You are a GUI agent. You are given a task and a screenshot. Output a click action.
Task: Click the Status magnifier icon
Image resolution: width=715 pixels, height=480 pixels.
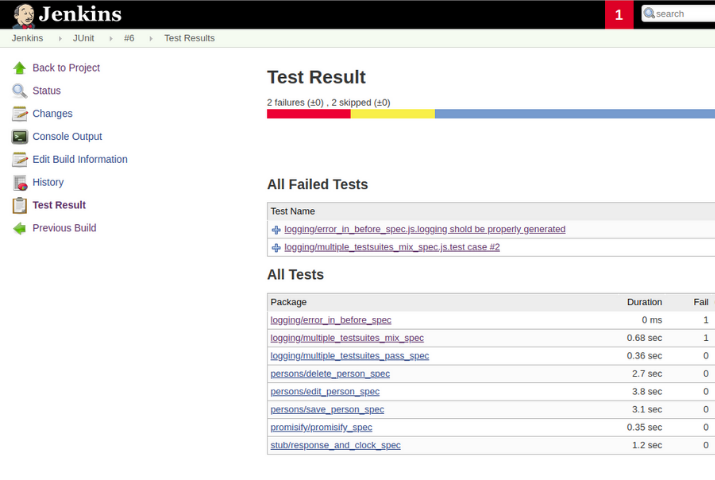pos(19,91)
